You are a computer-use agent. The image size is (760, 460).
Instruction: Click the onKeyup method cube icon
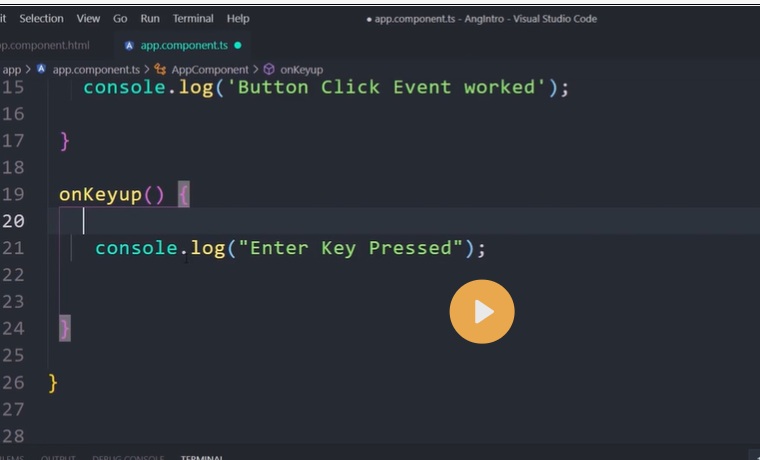pyautogui.click(x=269, y=70)
